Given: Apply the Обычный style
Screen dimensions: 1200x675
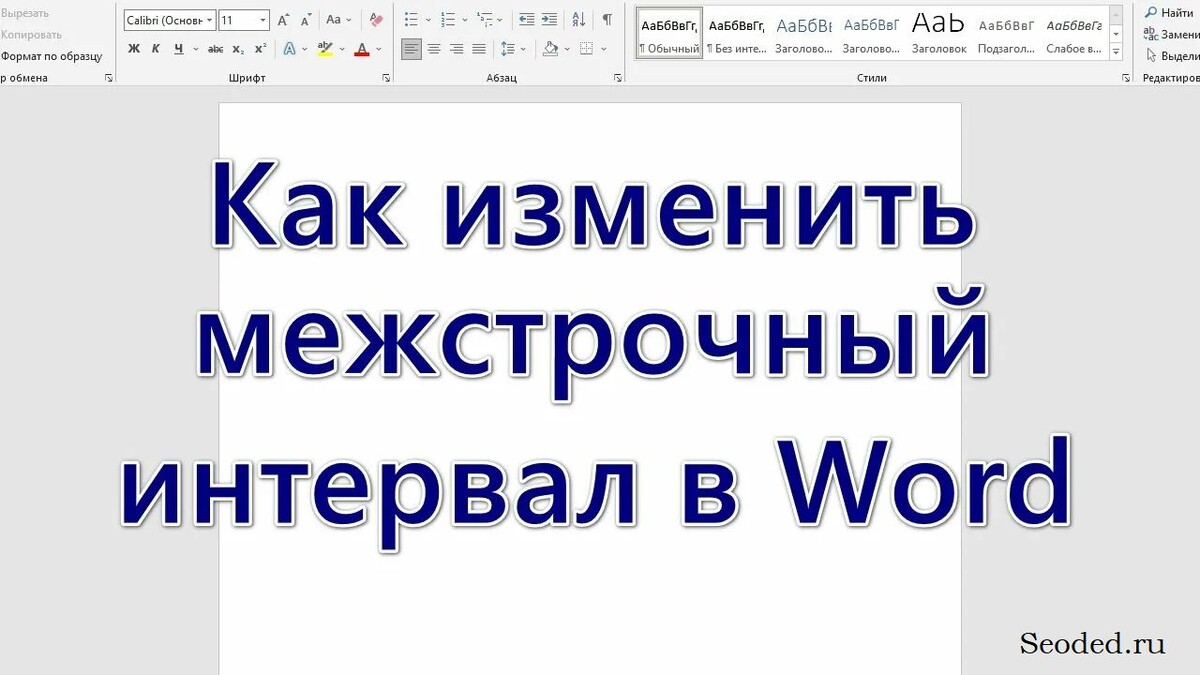Looking at the screenshot, I should (x=670, y=34).
